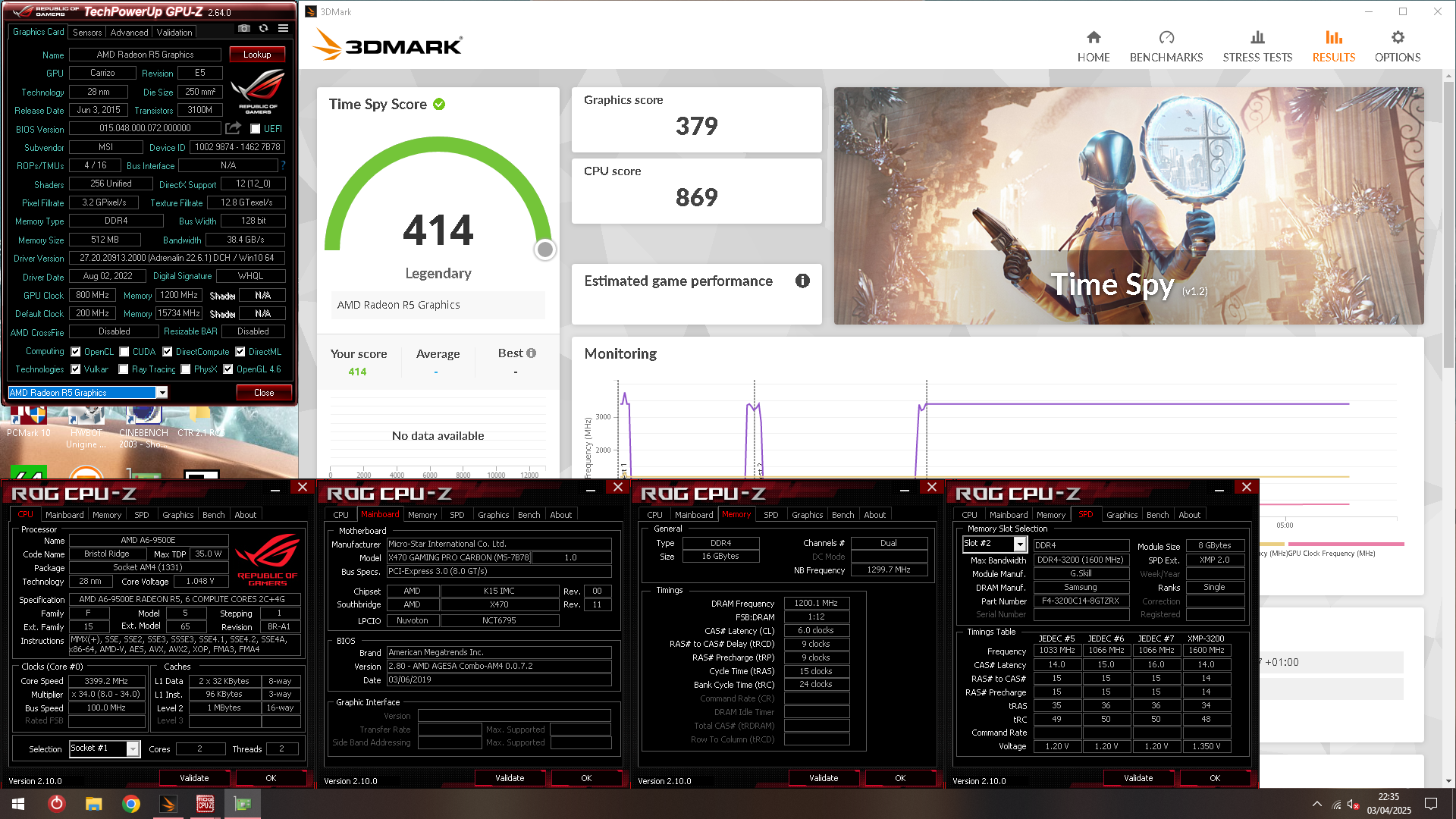Toggle the CUDA checkbox
The width and height of the screenshot is (1456, 819).
(124, 352)
